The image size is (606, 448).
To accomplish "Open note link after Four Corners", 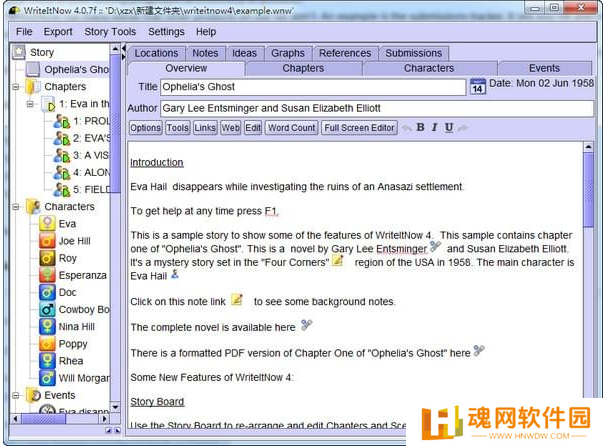I will (x=338, y=261).
